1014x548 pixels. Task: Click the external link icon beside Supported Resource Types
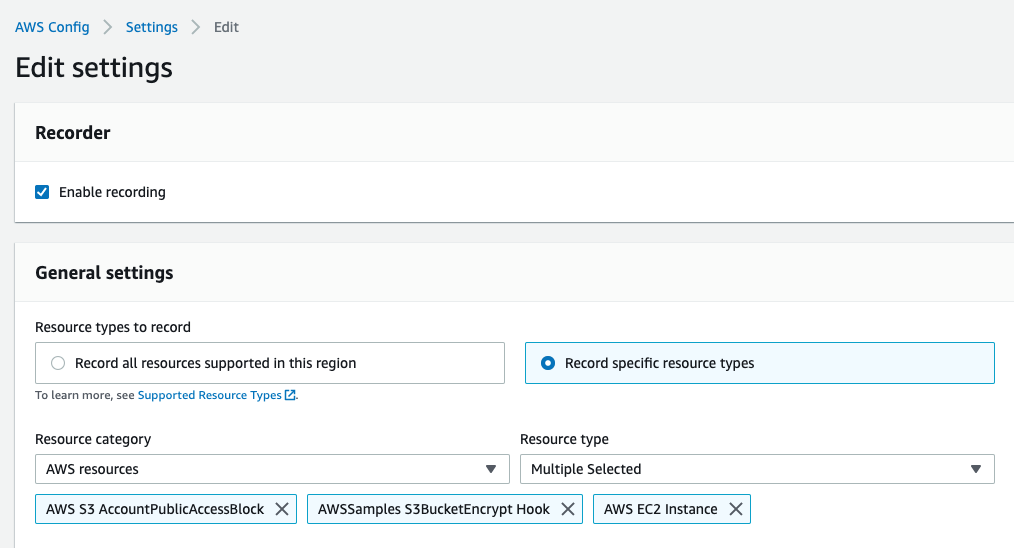290,395
